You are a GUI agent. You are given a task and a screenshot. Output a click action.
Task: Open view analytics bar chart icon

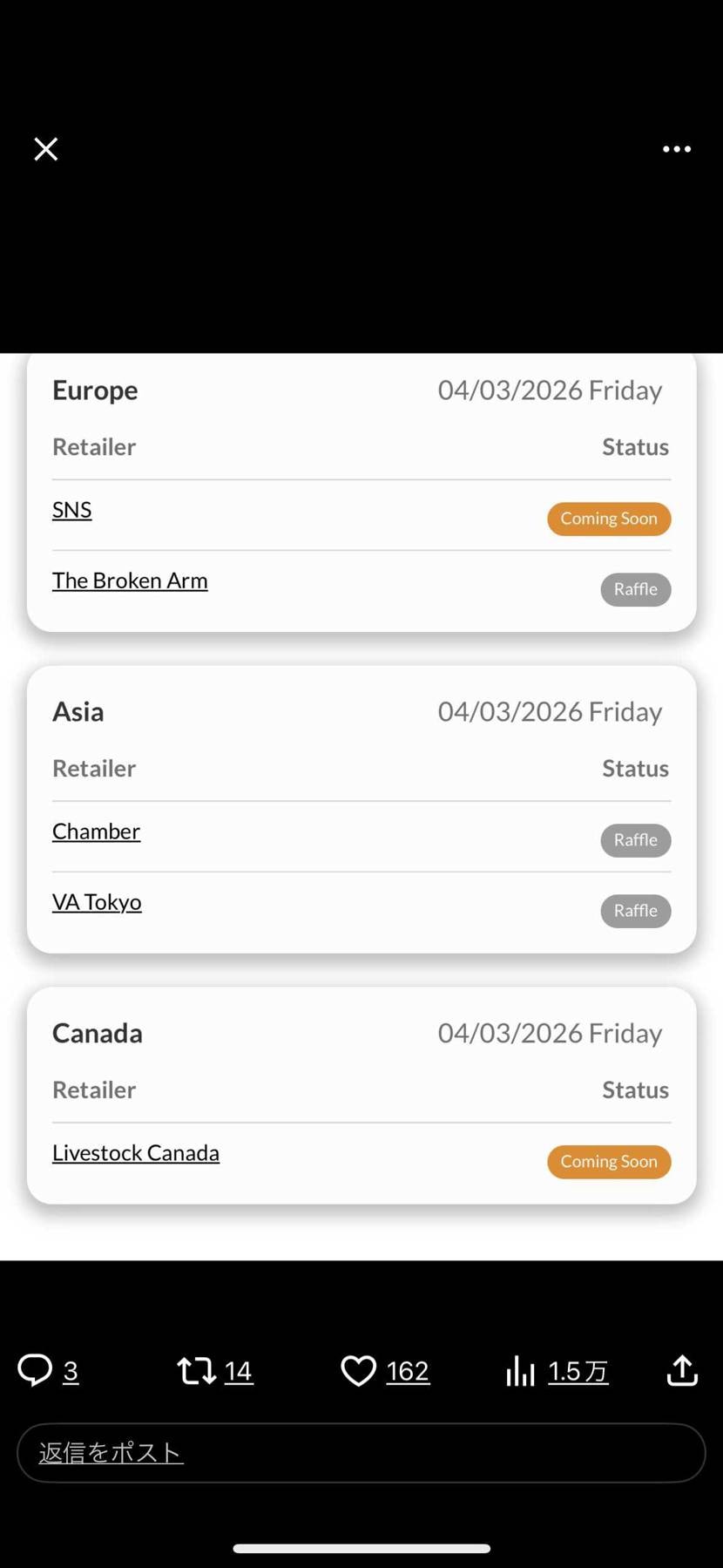pyautogui.click(x=520, y=1370)
